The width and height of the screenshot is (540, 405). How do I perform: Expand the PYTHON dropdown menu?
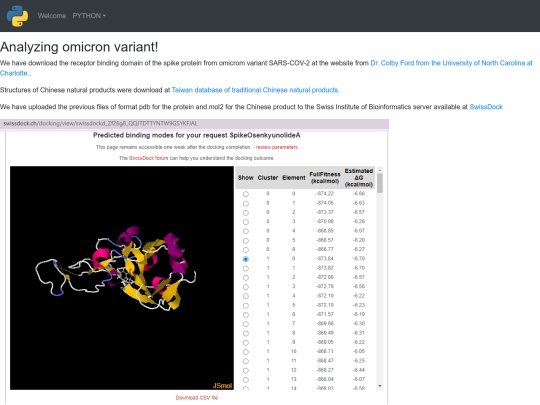click(x=89, y=16)
